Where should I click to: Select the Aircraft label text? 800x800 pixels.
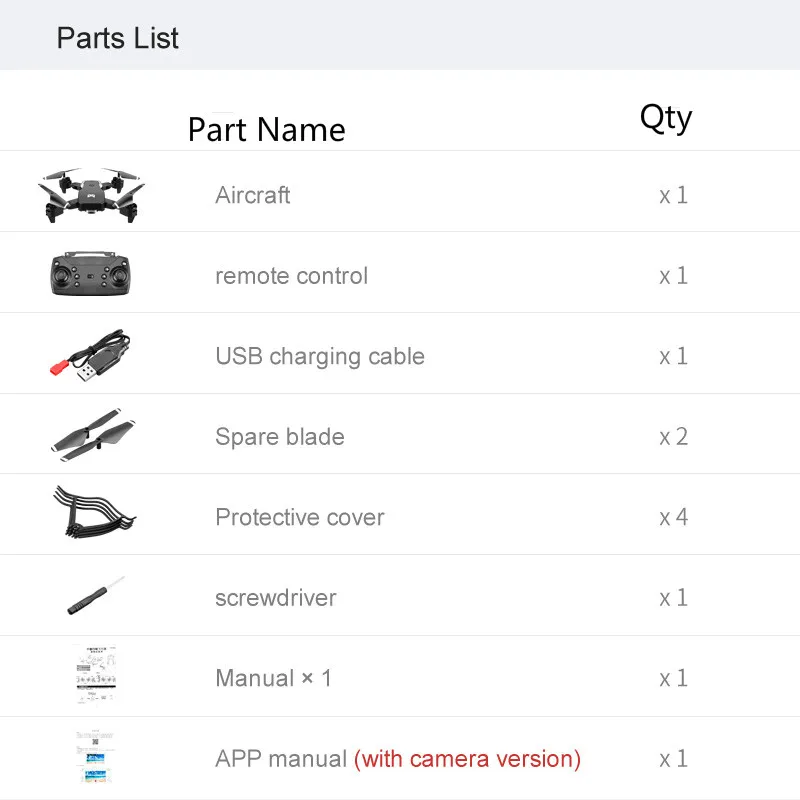coord(253,195)
